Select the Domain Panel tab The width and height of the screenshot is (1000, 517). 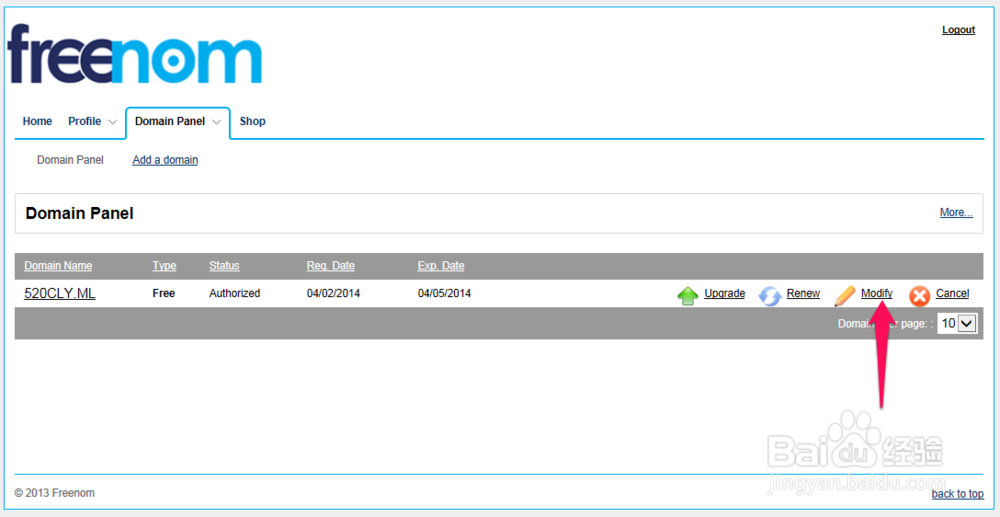[x=170, y=121]
